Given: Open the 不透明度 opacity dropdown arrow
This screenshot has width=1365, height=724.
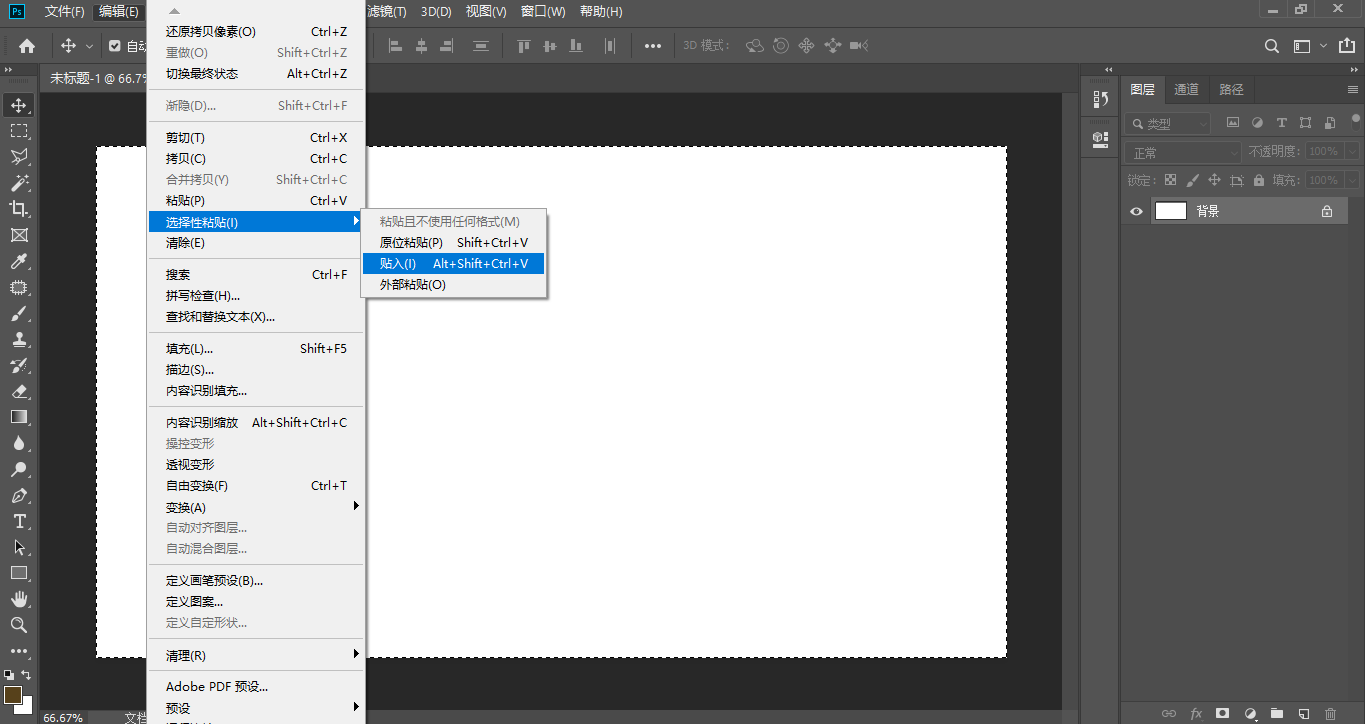Looking at the screenshot, I should click(x=1352, y=152).
